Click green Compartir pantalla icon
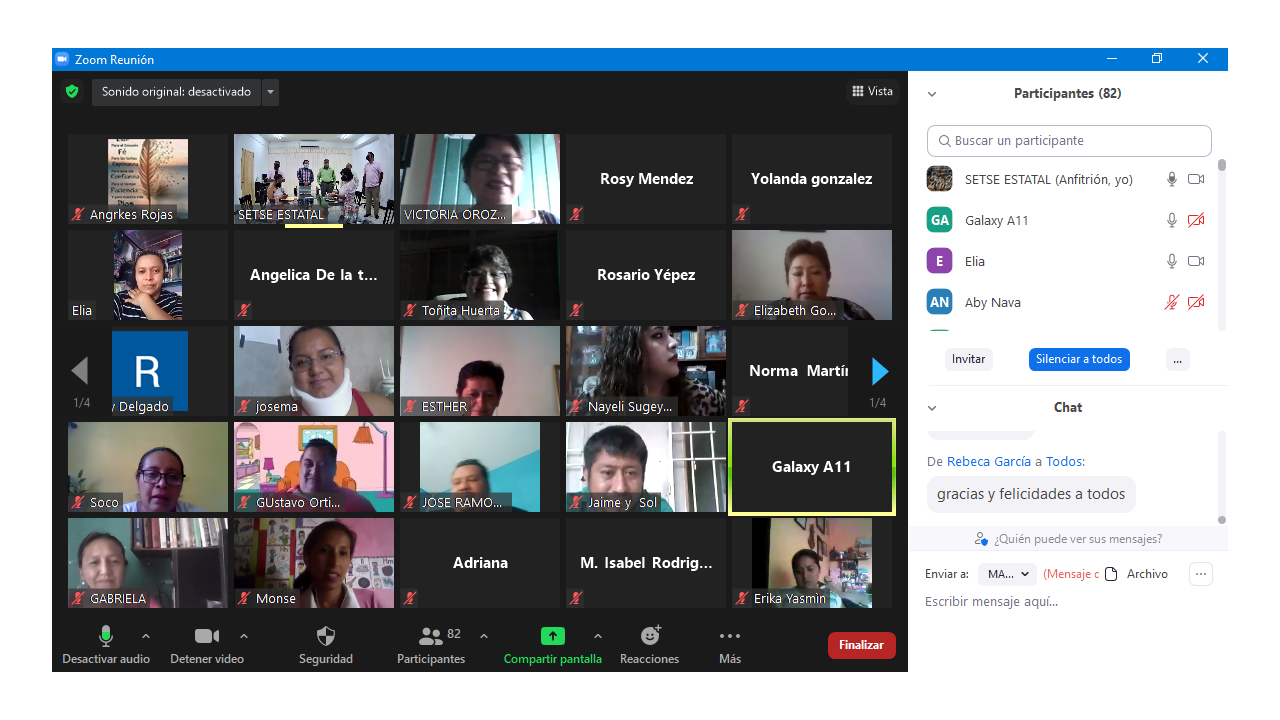This screenshot has width=1280, height=720. click(553, 636)
